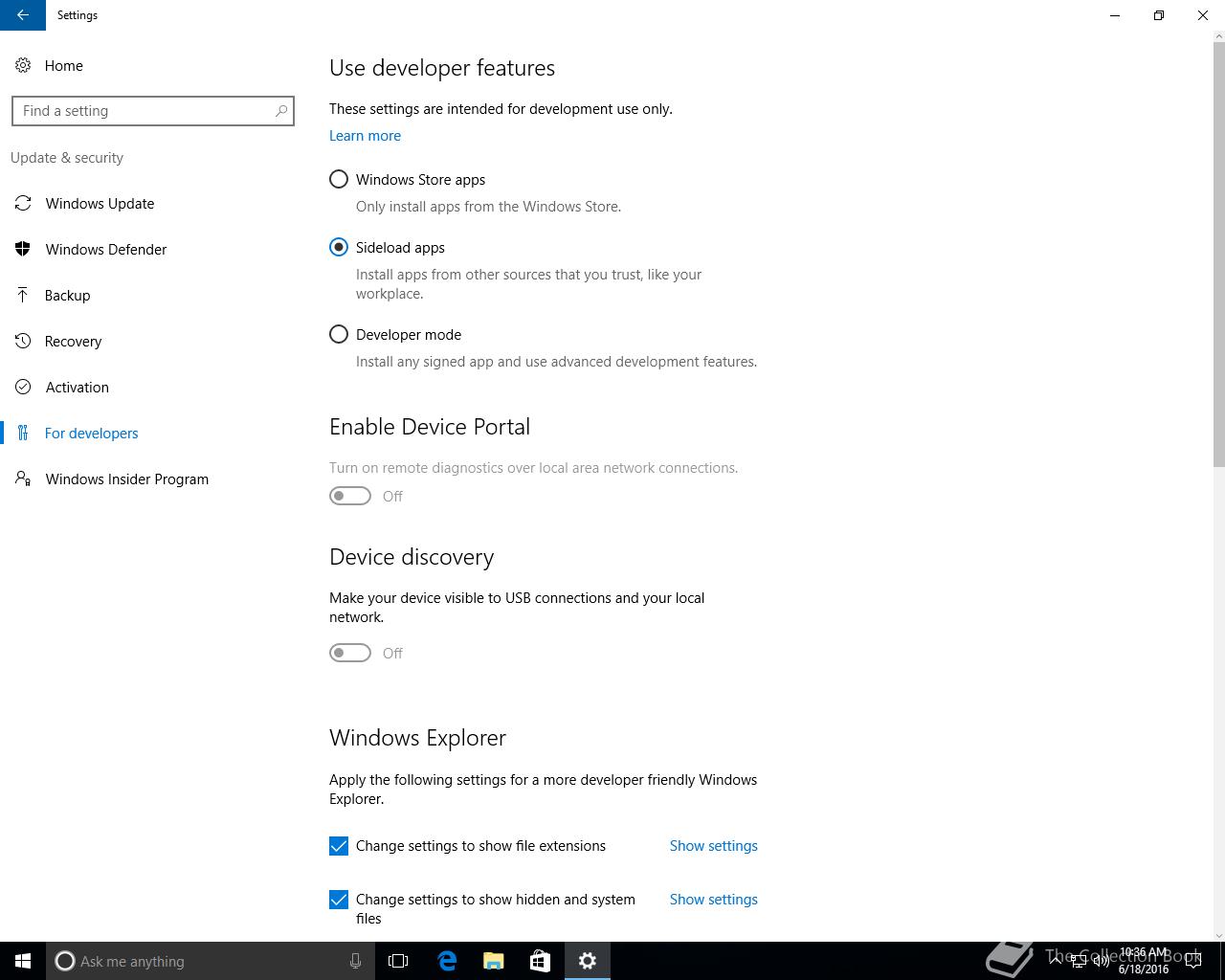Open the Action Center notification icon
The height and width of the screenshot is (980, 1225).
[x=1193, y=961]
